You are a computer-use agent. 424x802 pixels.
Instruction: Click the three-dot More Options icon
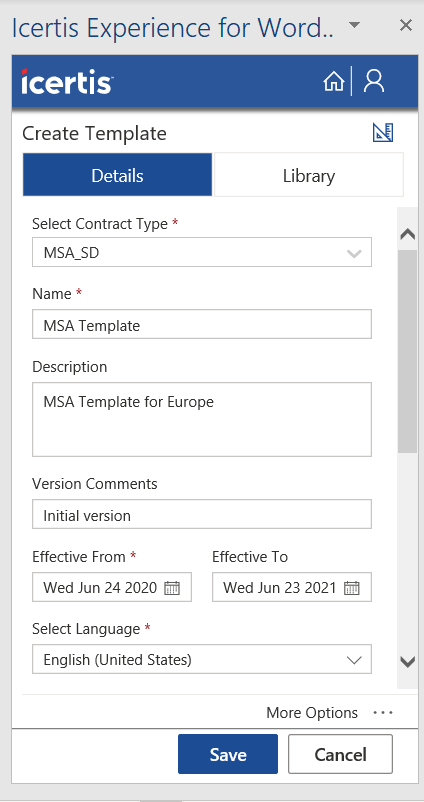[x=383, y=712]
